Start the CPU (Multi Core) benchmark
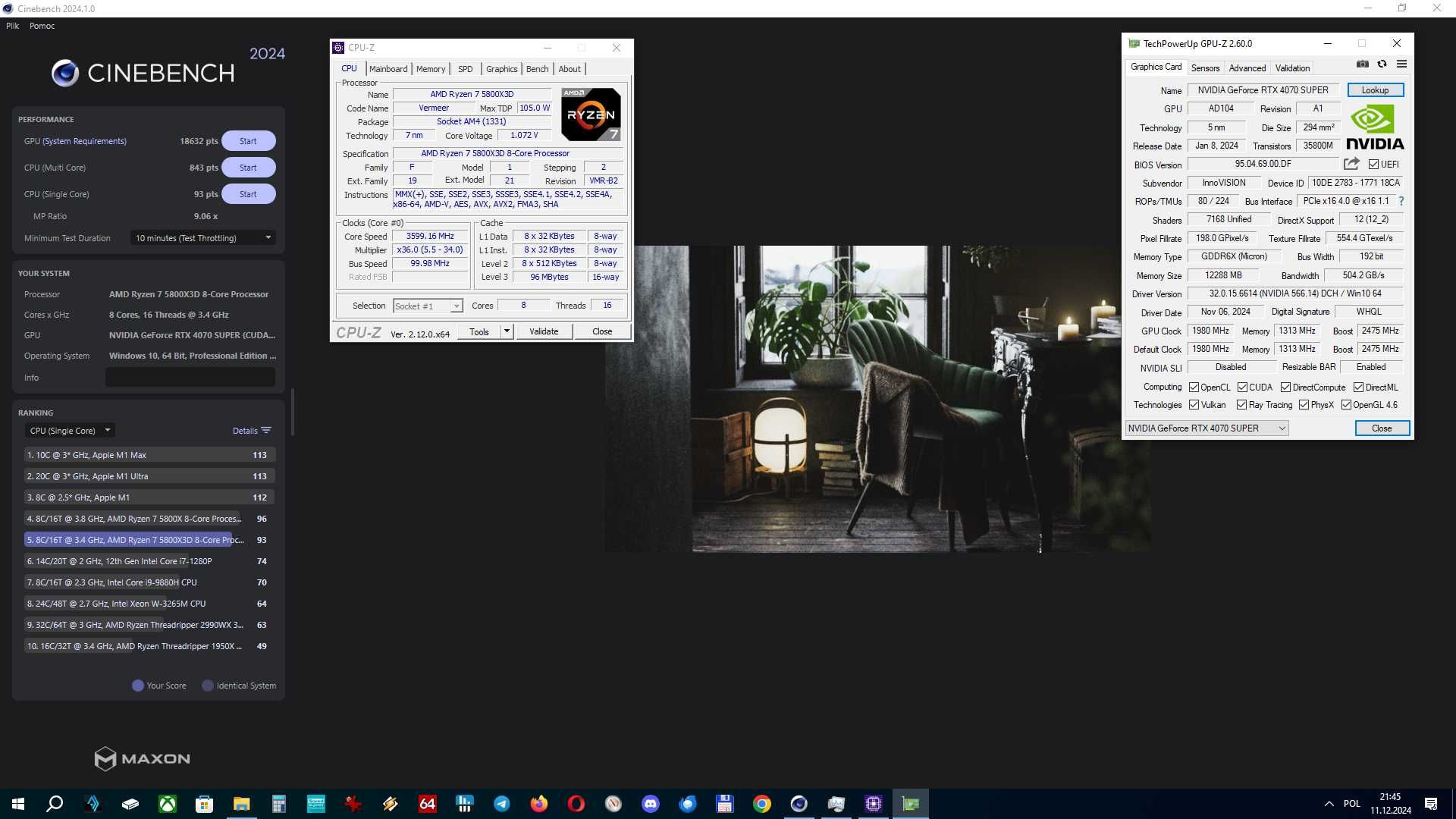This screenshot has width=1456, height=819. click(x=248, y=168)
